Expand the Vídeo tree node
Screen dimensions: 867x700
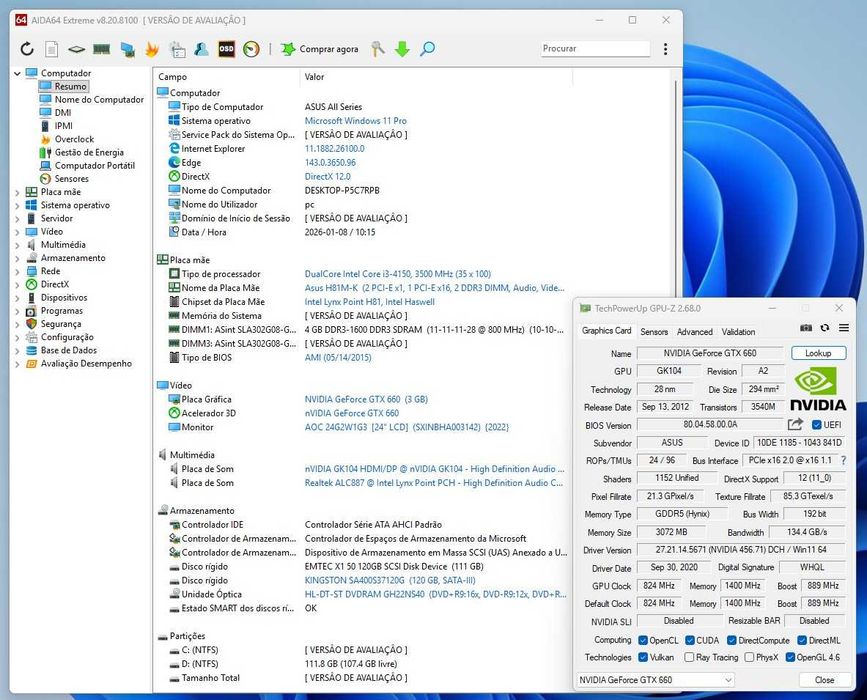tap(17, 232)
